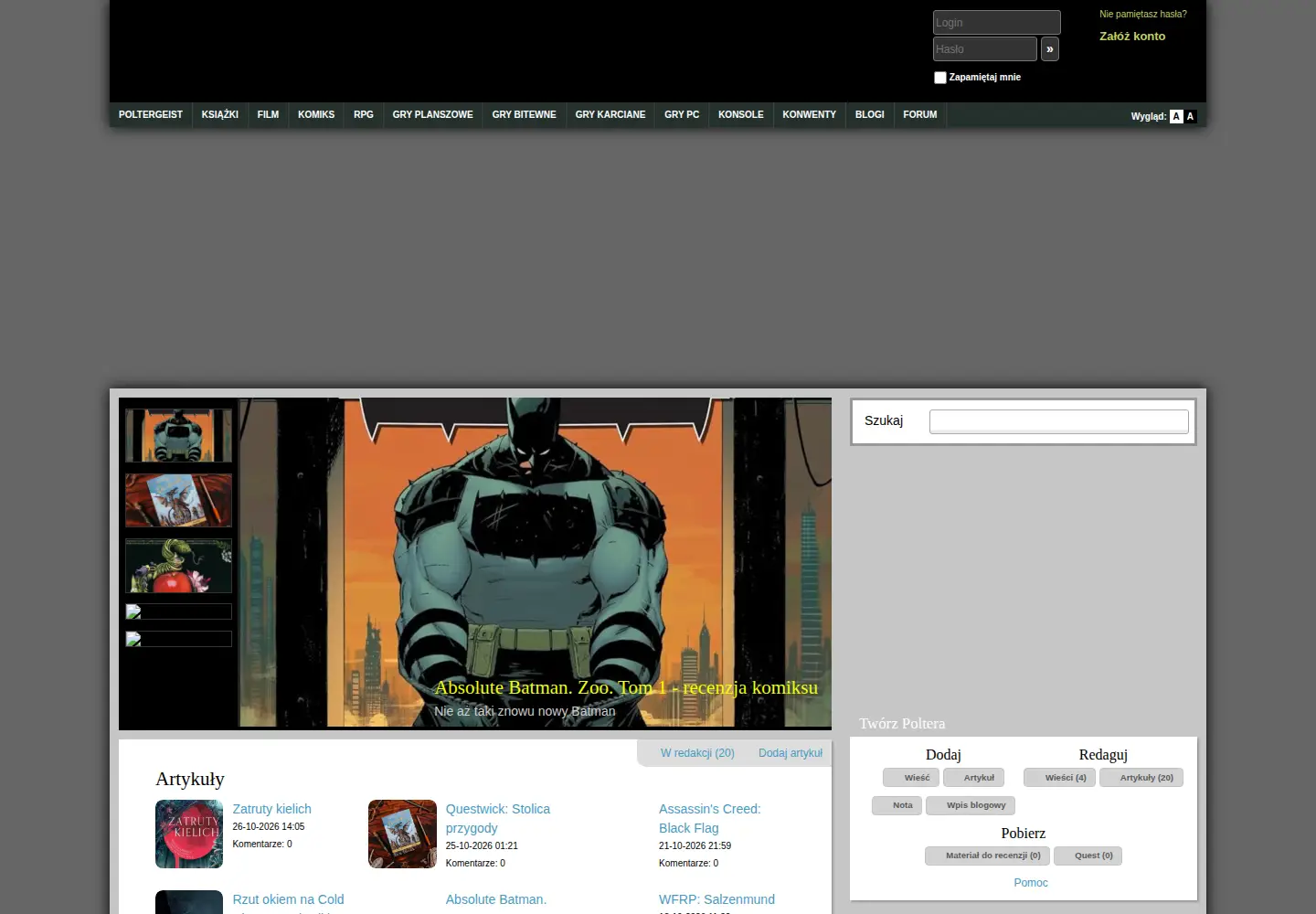Image resolution: width=1316 pixels, height=914 pixels.
Task: Go to 'Załóż konto' registration link
Action: 1132,37
